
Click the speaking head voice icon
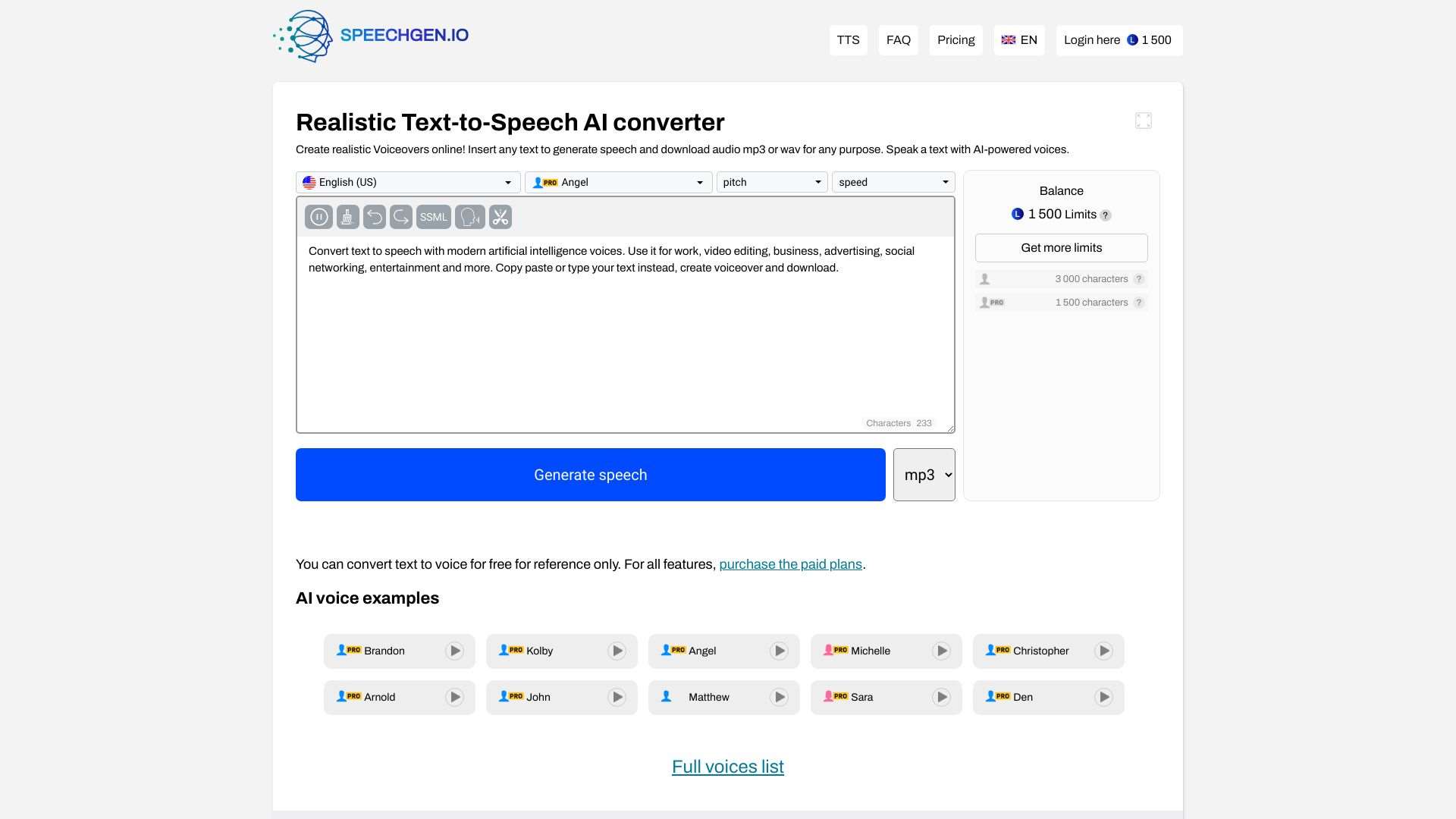[469, 216]
